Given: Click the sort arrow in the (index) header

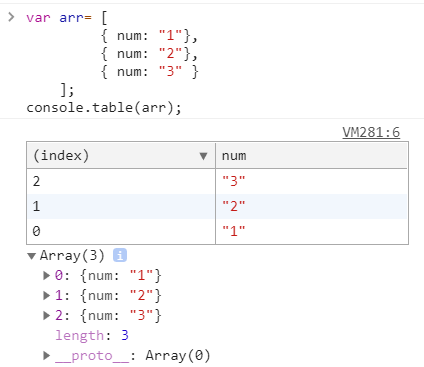Looking at the screenshot, I should pyautogui.click(x=203, y=156).
